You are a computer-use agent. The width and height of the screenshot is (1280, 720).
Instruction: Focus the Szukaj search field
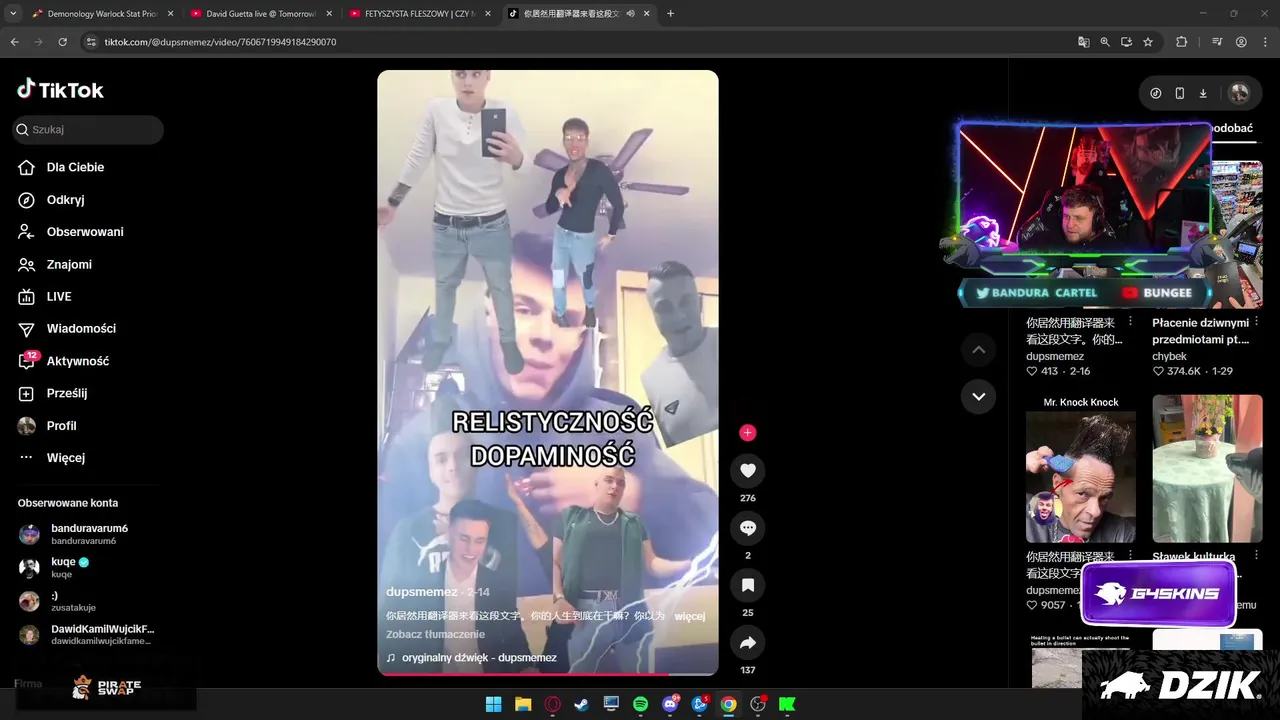[x=88, y=129]
